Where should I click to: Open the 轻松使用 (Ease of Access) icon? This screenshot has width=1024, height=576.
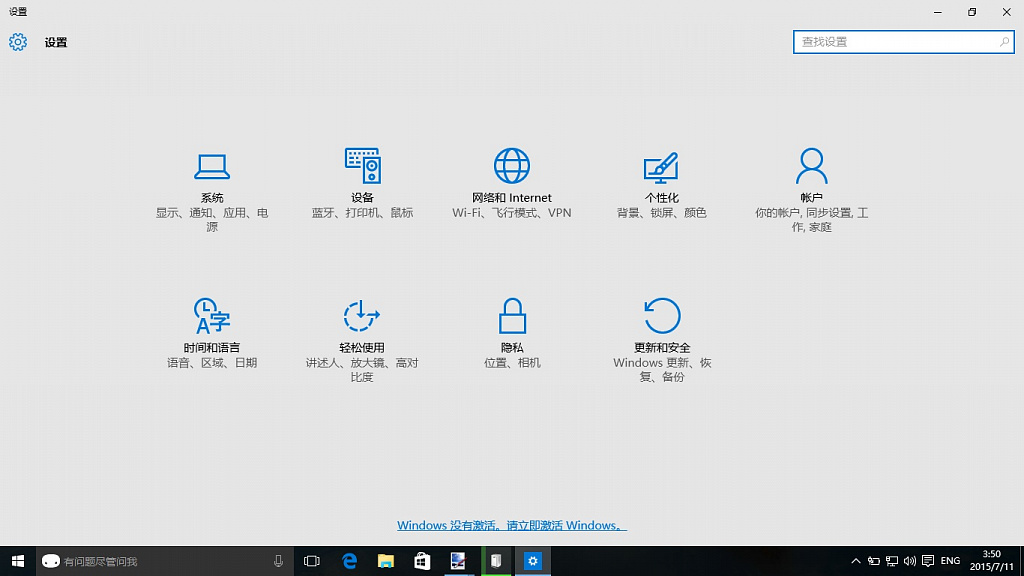361,316
